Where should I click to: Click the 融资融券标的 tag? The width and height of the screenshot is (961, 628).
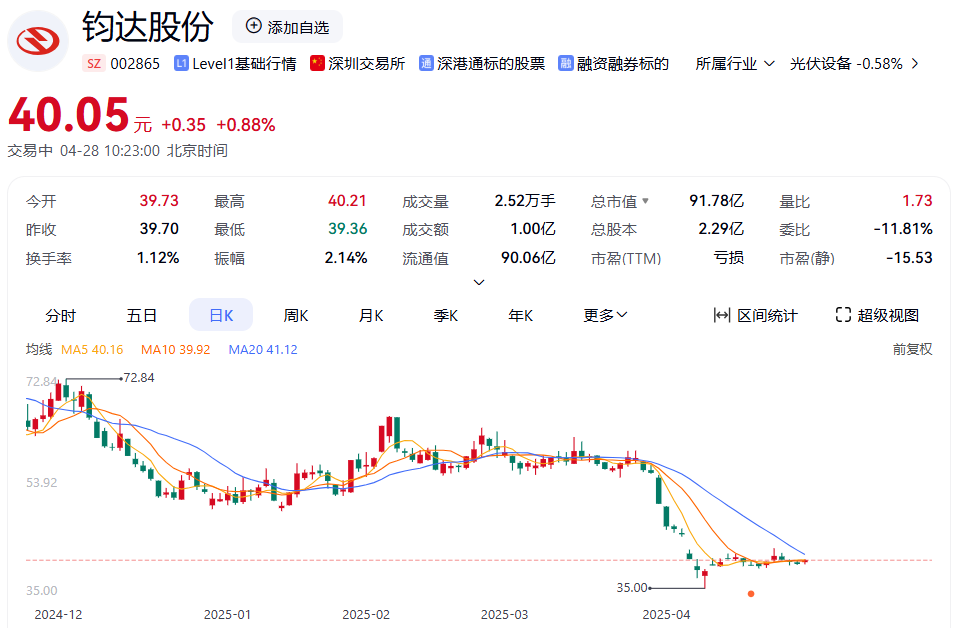[x=613, y=64]
